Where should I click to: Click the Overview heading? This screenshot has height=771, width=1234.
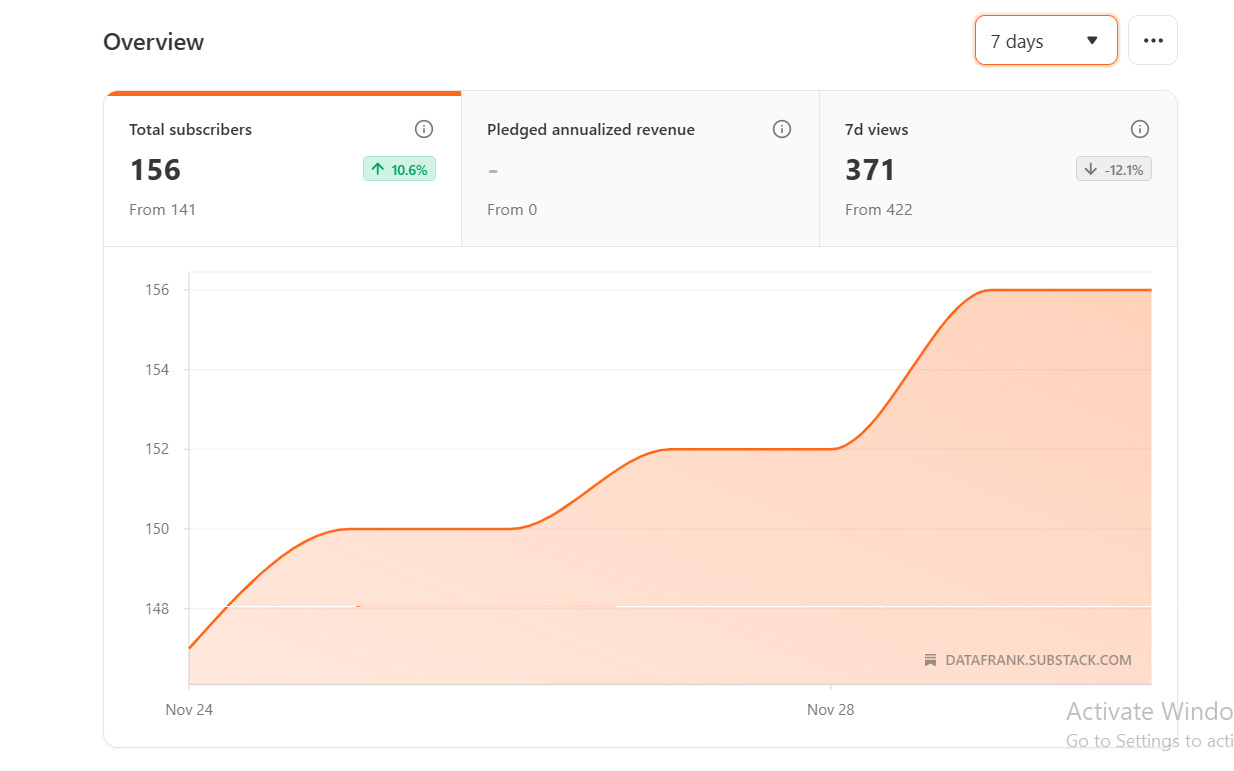coord(154,42)
